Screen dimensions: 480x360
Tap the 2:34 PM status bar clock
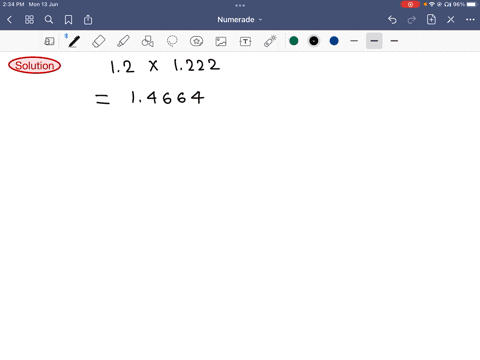point(13,4)
